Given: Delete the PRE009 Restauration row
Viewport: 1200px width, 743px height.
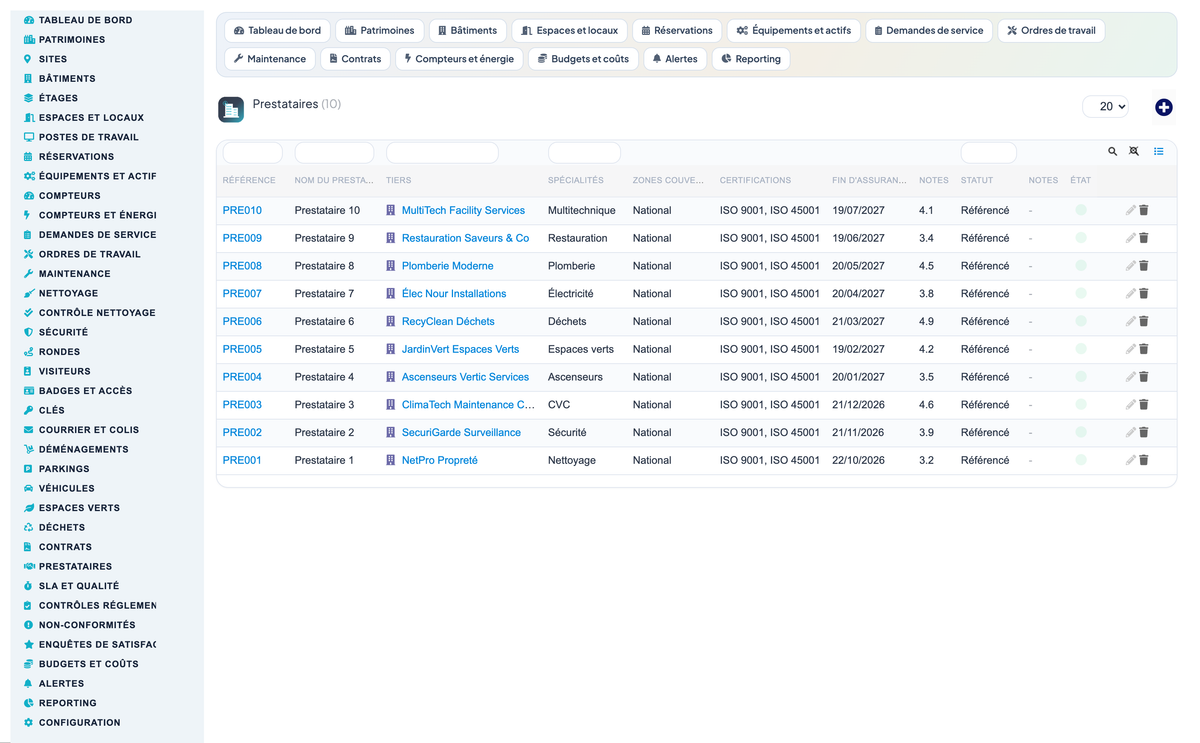Looking at the screenshot, I should coord(1144,238).
